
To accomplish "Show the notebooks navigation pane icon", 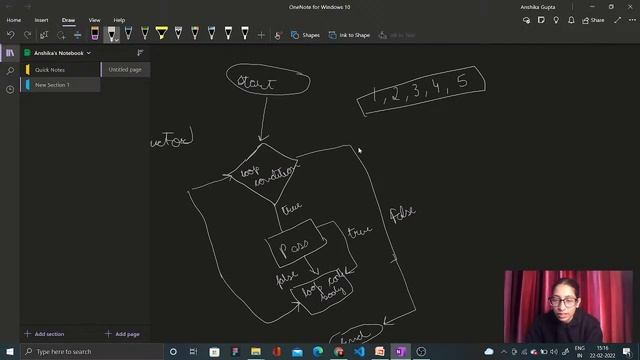I will (10, 53).
